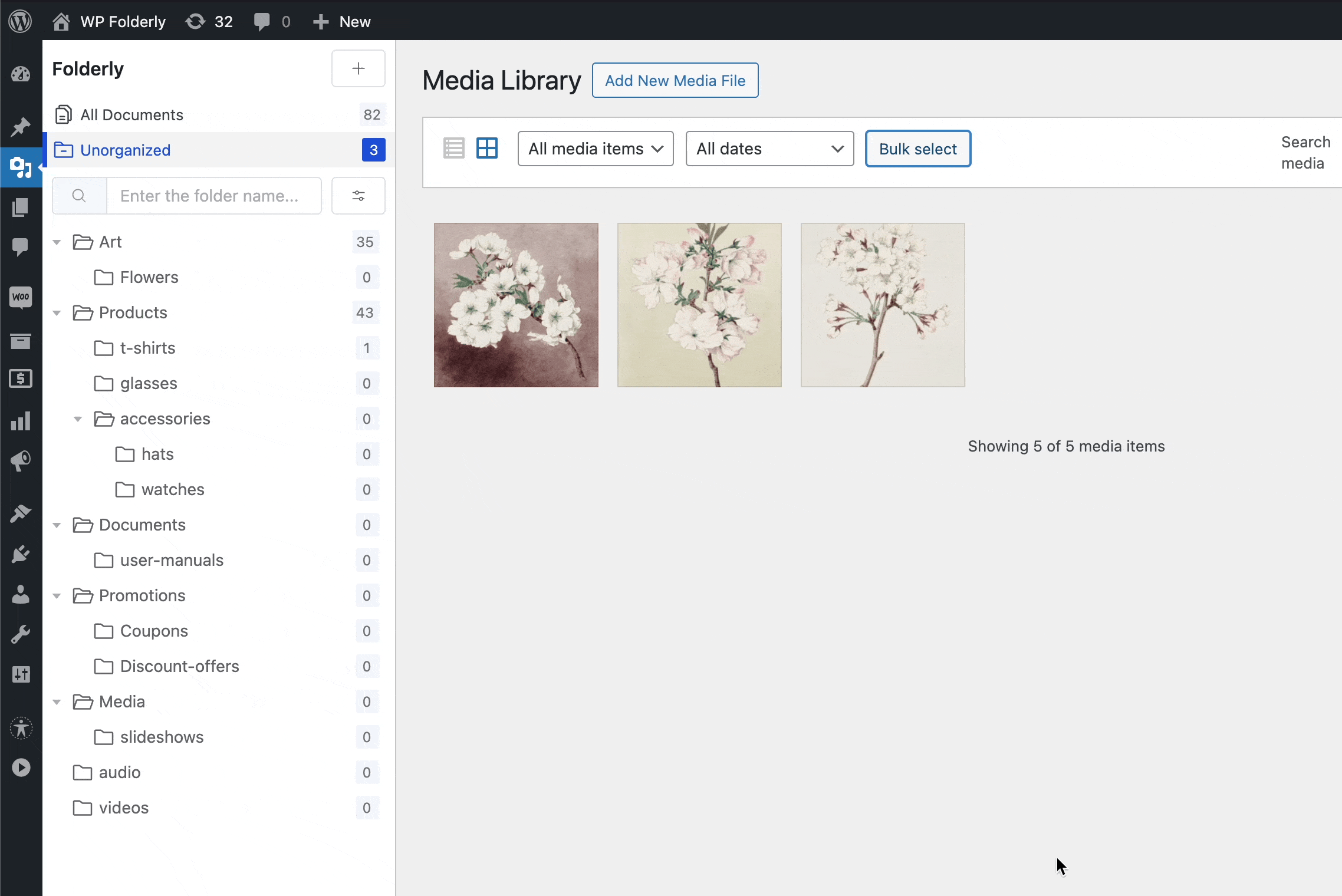Visit site via WP Folderly home link

(109, 22)
